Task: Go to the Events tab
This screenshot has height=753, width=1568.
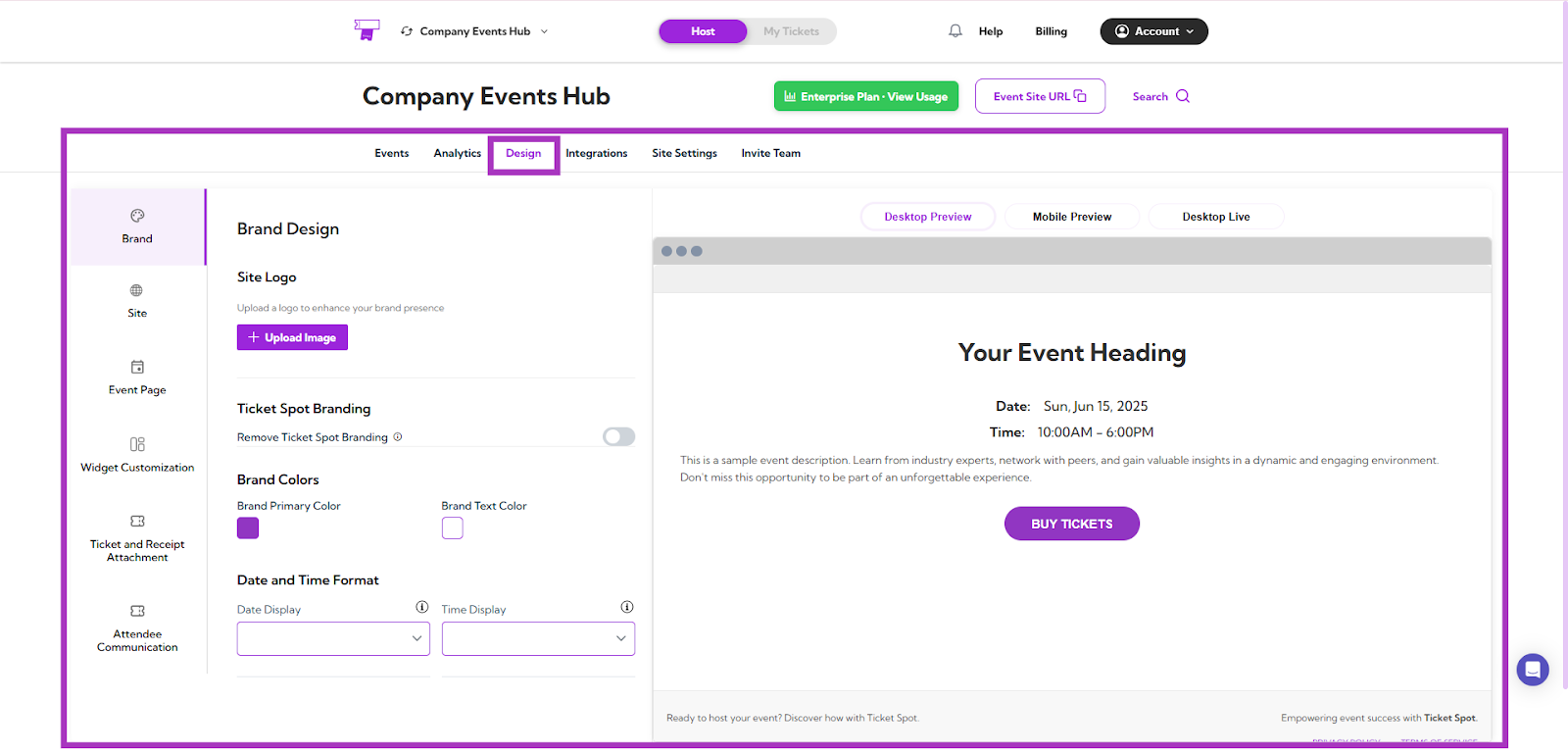Action: (x=392, y=153)
